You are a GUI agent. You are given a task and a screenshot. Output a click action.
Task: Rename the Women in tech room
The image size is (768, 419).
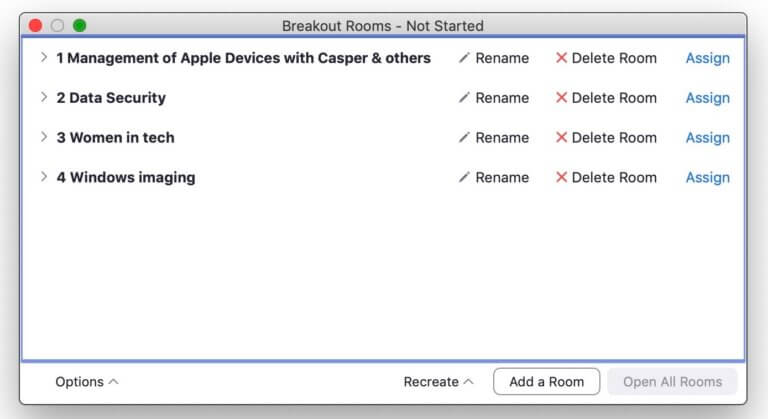click(x=494, y=137)
